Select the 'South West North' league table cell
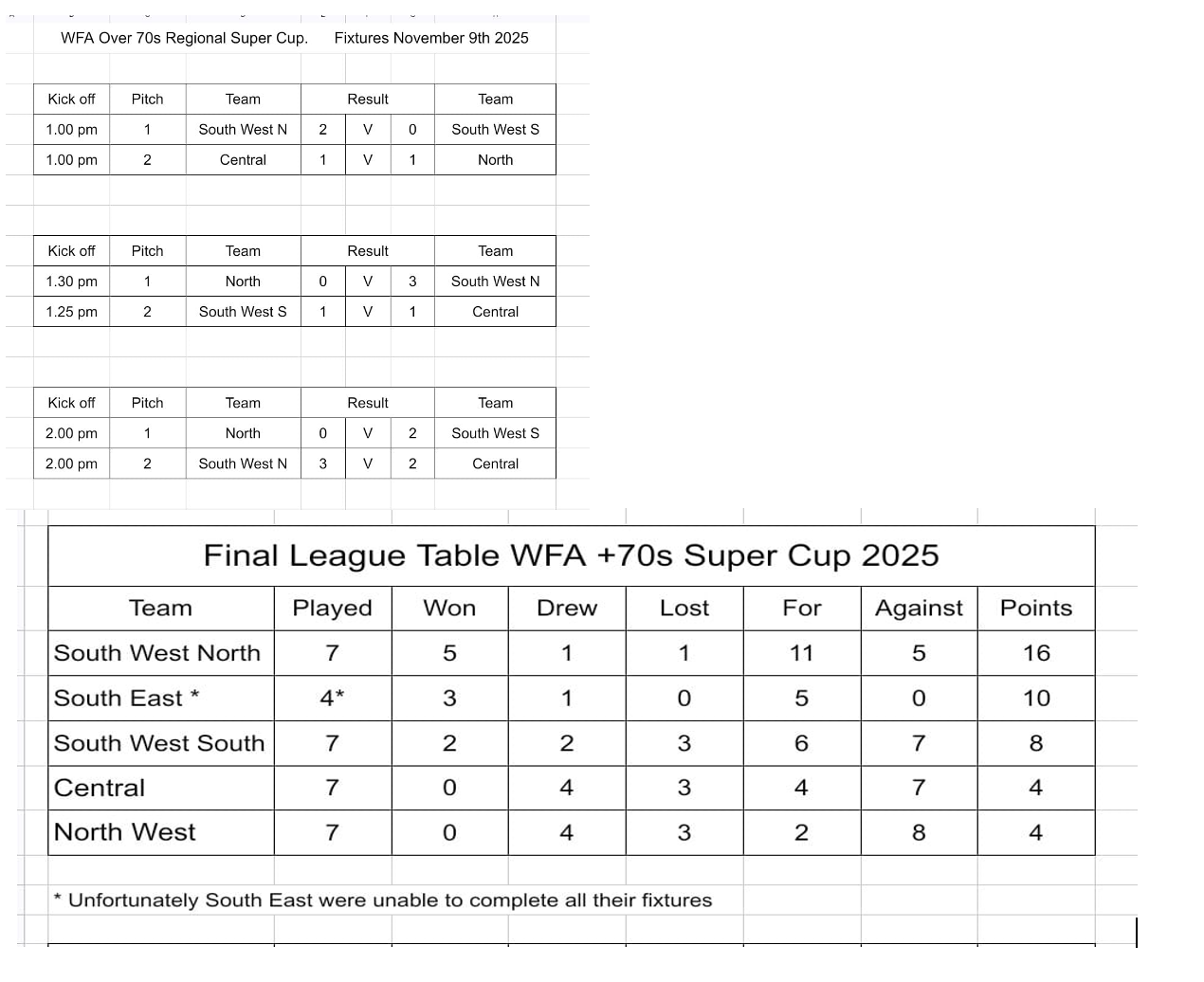This screenshot has width=1204, height=982. pyautogui.click(x=157, y=653)
